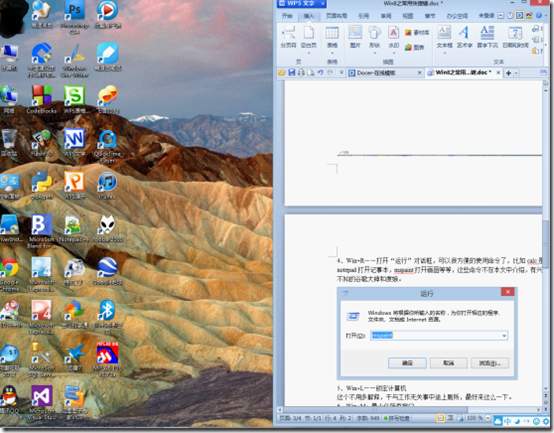
Task: Launch the CodeBlocks desktop shortcut
Action: [x=42, y=100]
